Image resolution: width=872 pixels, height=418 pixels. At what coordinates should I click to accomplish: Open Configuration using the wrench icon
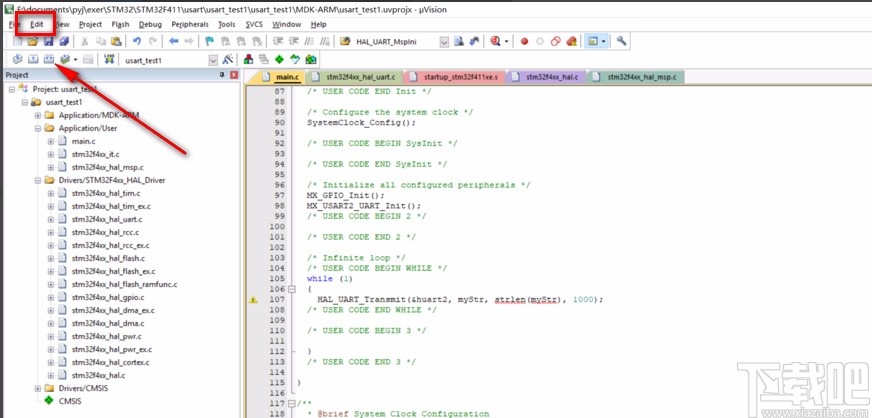point(622,41)
